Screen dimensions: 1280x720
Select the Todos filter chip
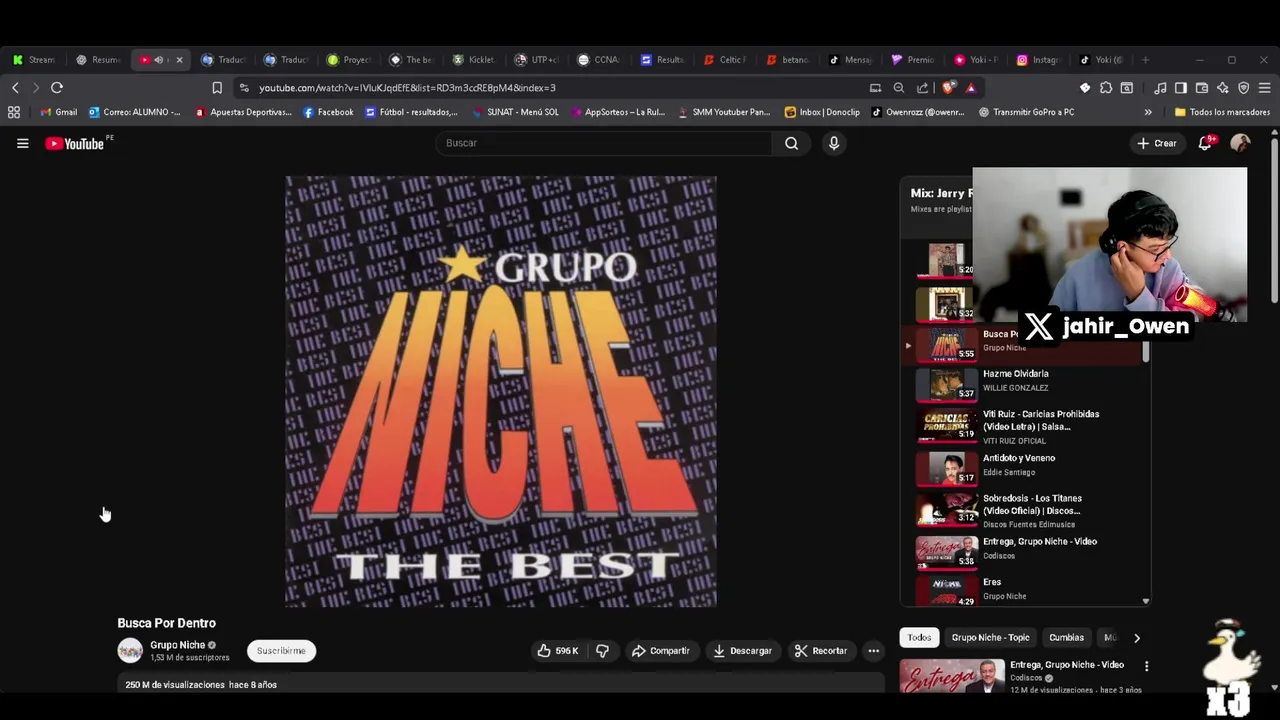pyautogui.click(x=919, y=638)
